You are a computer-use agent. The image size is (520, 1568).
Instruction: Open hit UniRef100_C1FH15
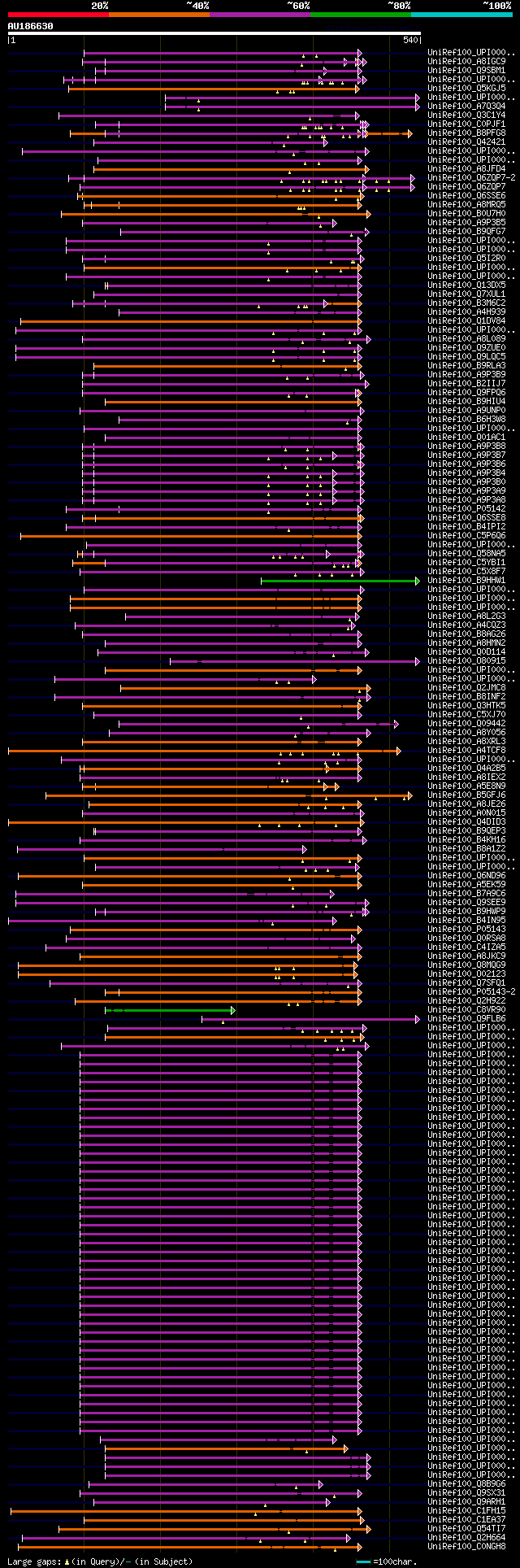[466, 1510]
